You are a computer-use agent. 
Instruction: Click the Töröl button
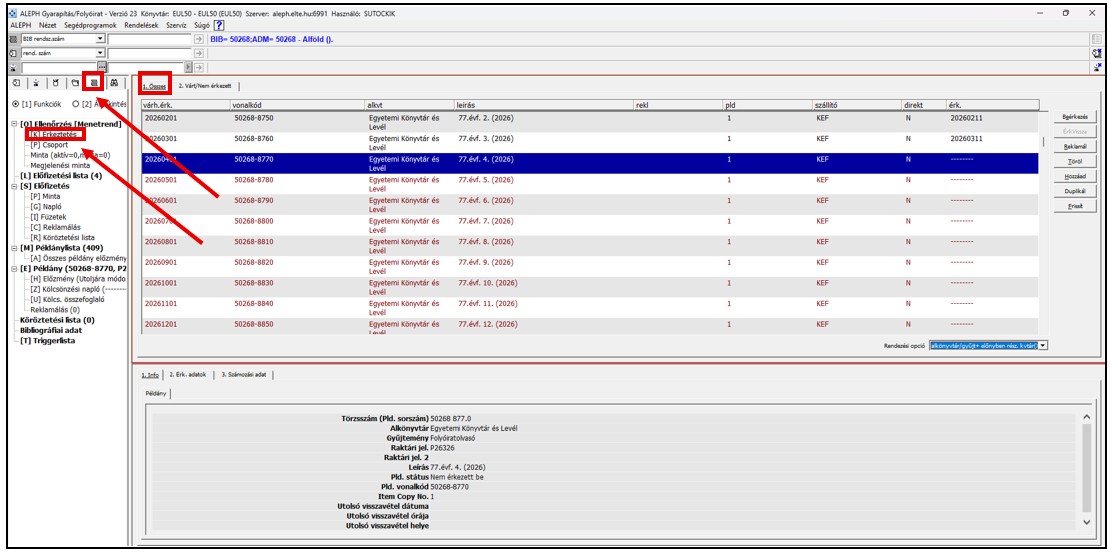pos(1075,161)
